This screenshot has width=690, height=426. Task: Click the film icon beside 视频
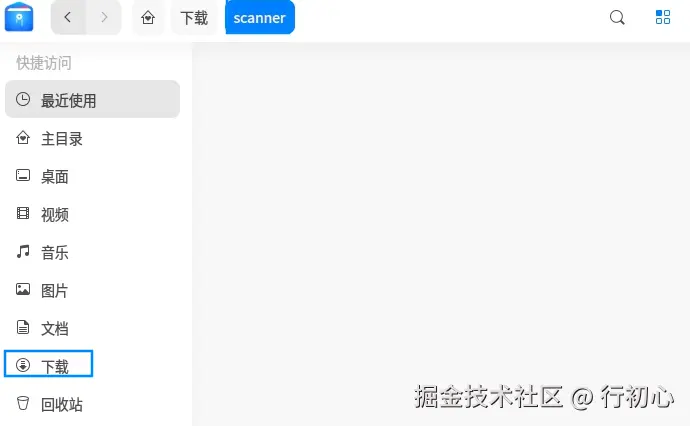[x=23, y=213]
